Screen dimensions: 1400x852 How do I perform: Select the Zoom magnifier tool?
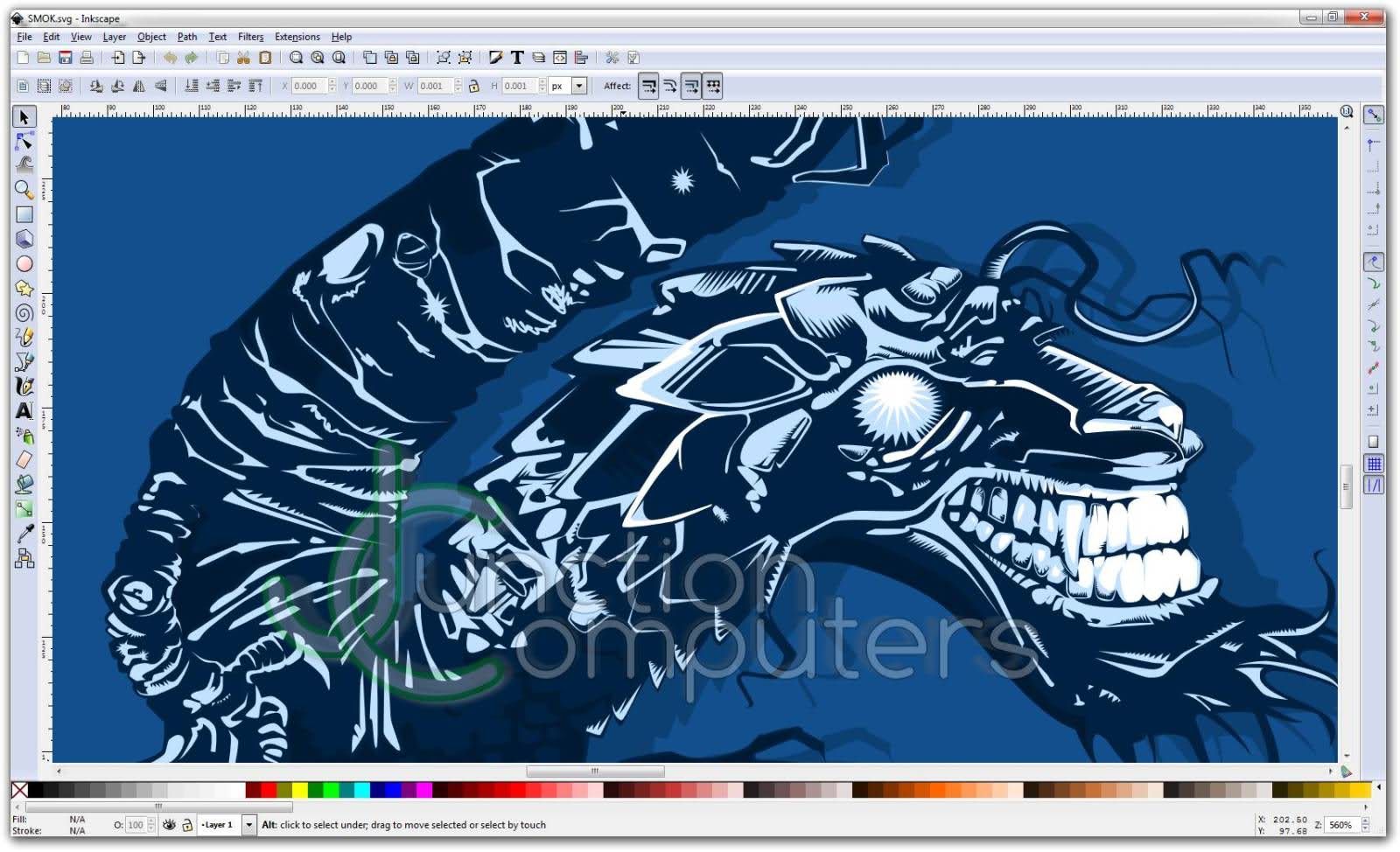(x=24, y=190)
